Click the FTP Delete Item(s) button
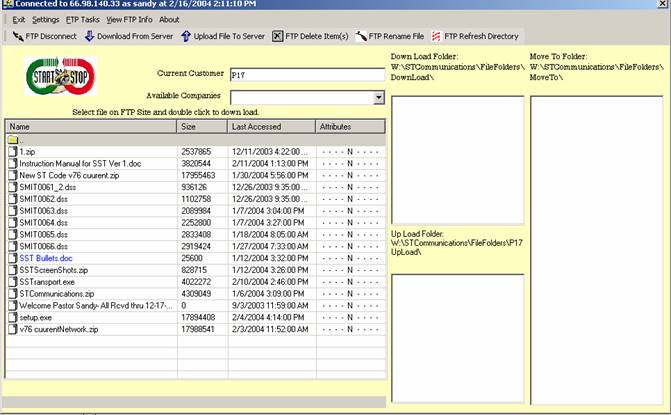 point(310,36)
